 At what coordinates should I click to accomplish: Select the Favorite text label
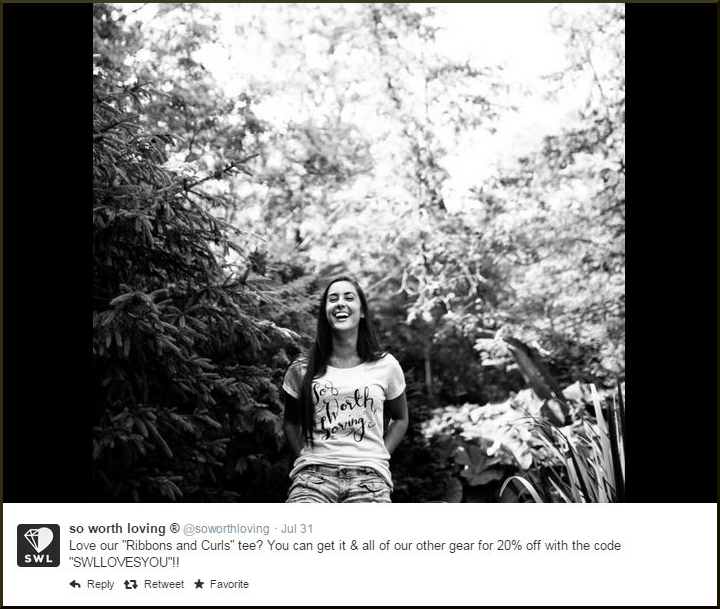[229, 584]
